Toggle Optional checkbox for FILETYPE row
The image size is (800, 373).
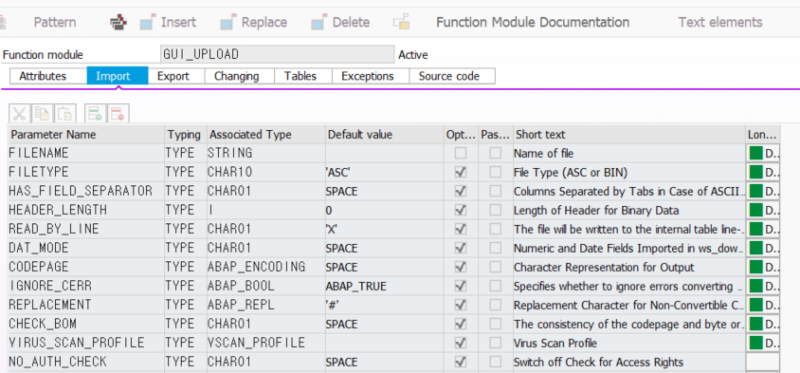click(x=461, y=172)
